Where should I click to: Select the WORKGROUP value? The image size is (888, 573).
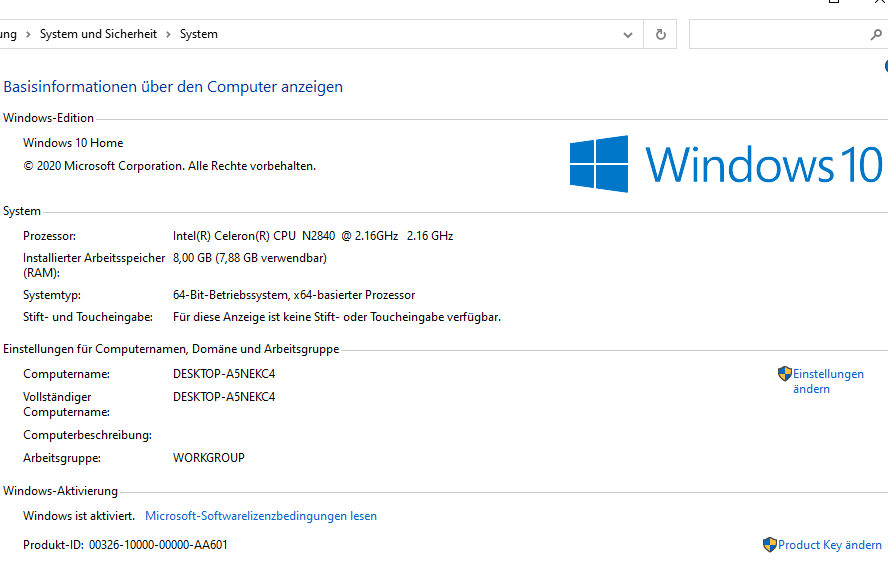tap(209, 457)
